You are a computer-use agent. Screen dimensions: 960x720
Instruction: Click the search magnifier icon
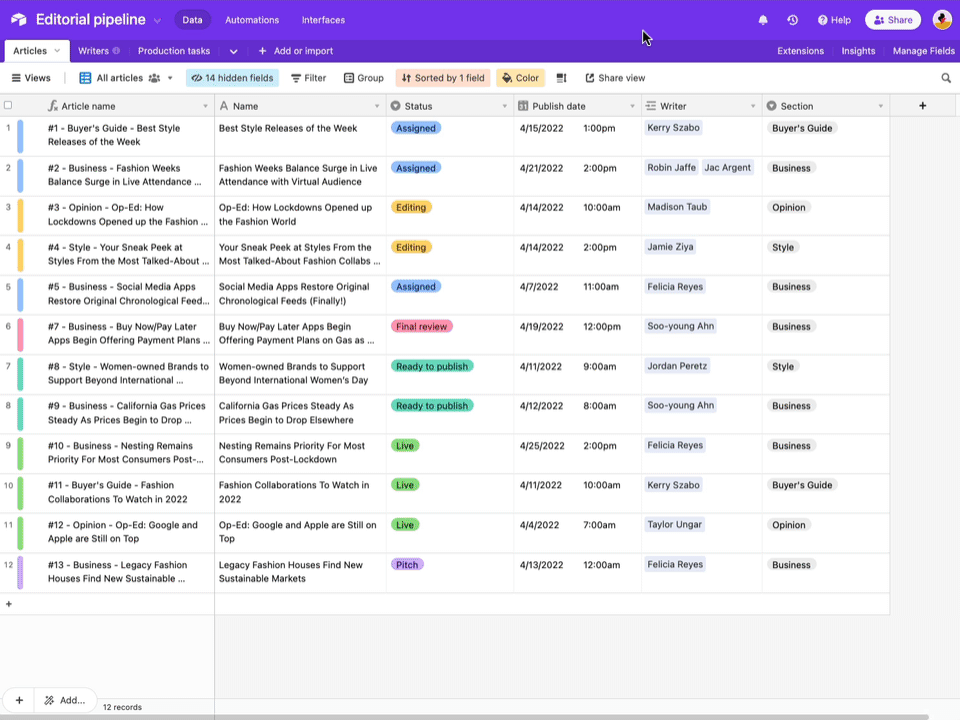click(x=946, y=77)
